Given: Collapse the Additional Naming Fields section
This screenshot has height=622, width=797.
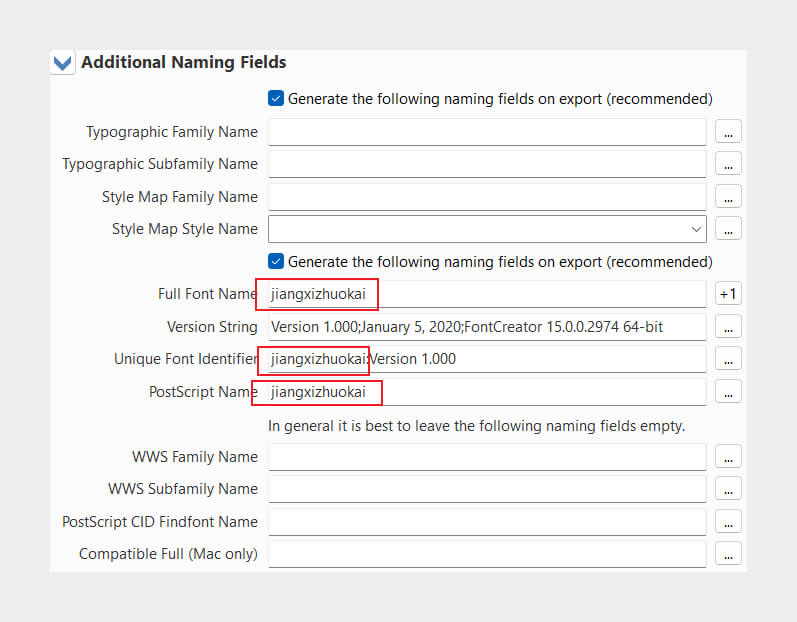Looking at the screenshot, I should pos(63,63).
